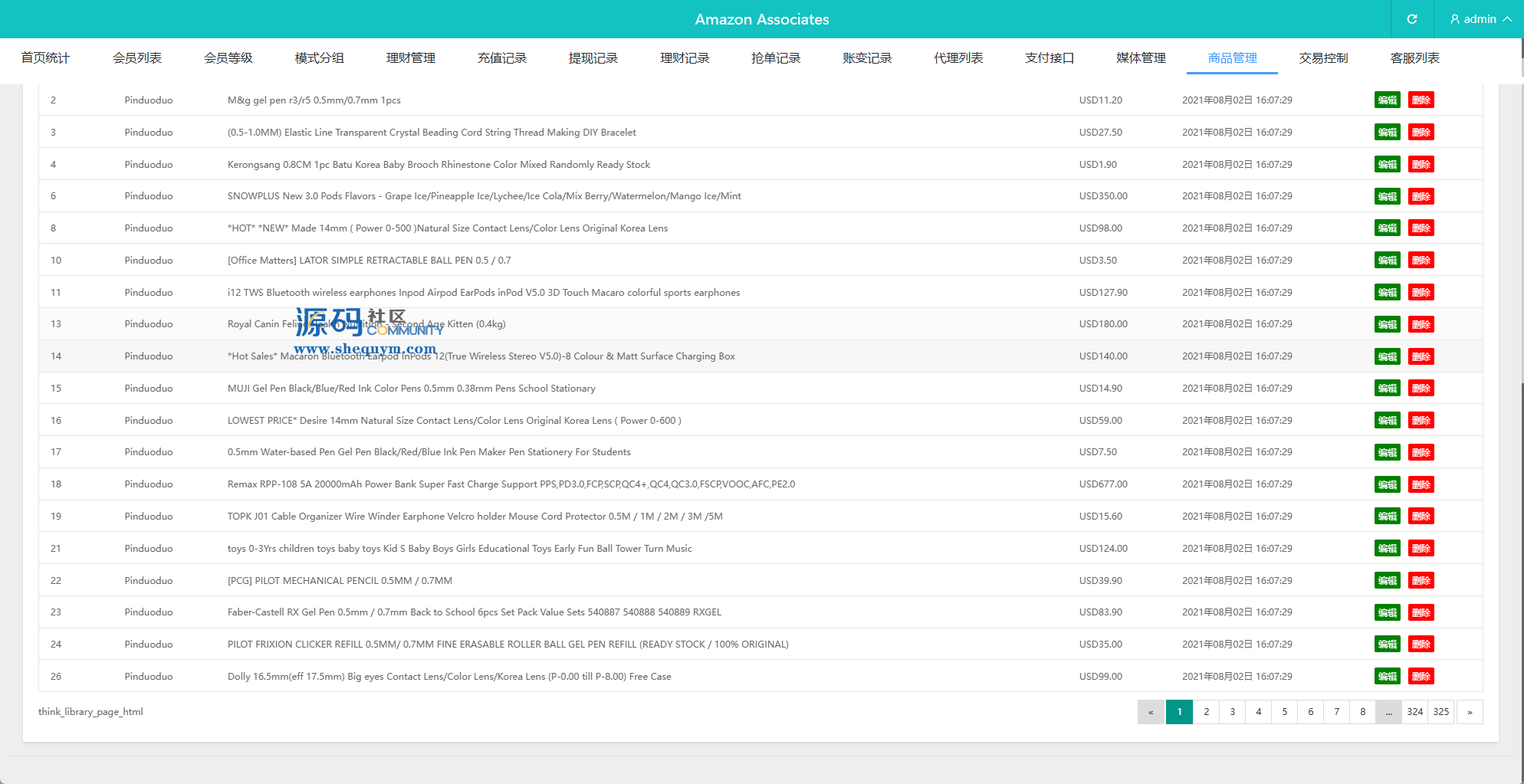The height and width of the screenshot is (784, 1524).
Task: Edit the SNOWPLUS New 3.0 Pods row
Action: click(x=1387, y=196)
